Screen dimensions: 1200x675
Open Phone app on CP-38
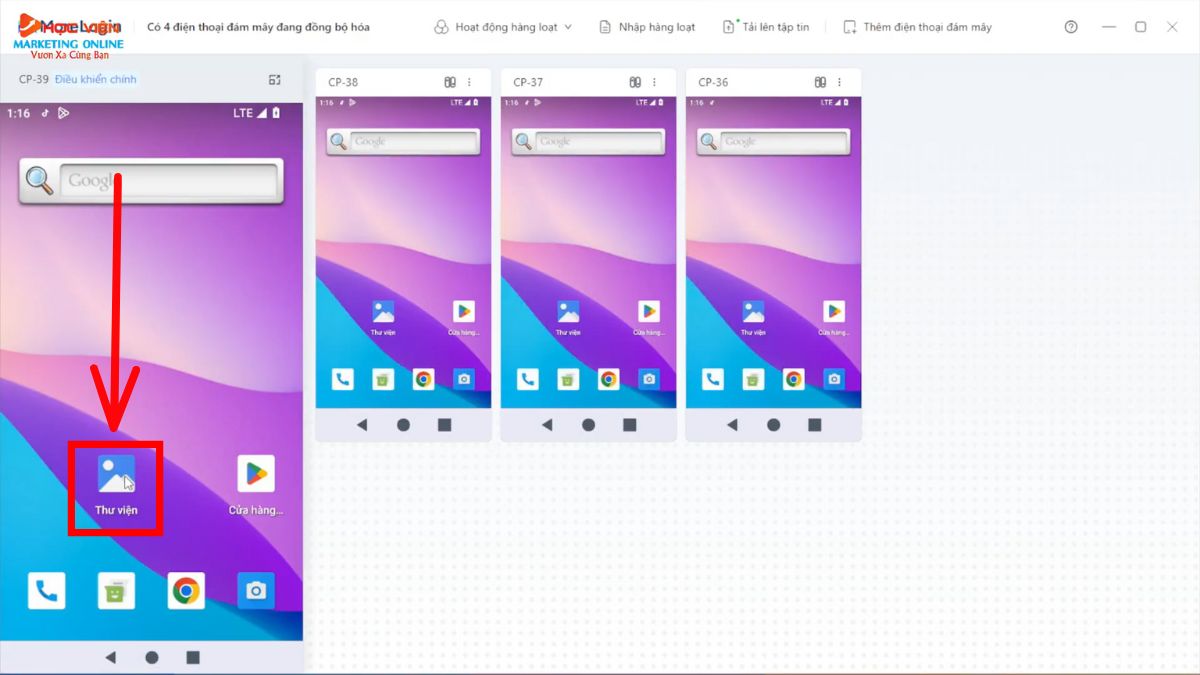pos(343,379)
